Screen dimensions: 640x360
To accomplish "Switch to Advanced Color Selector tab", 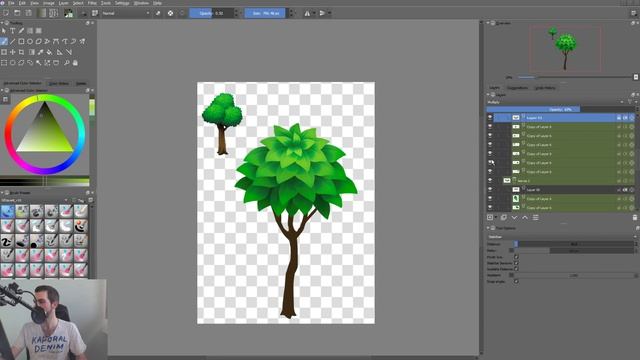I will pyautogui.click(x=23, y=83).
